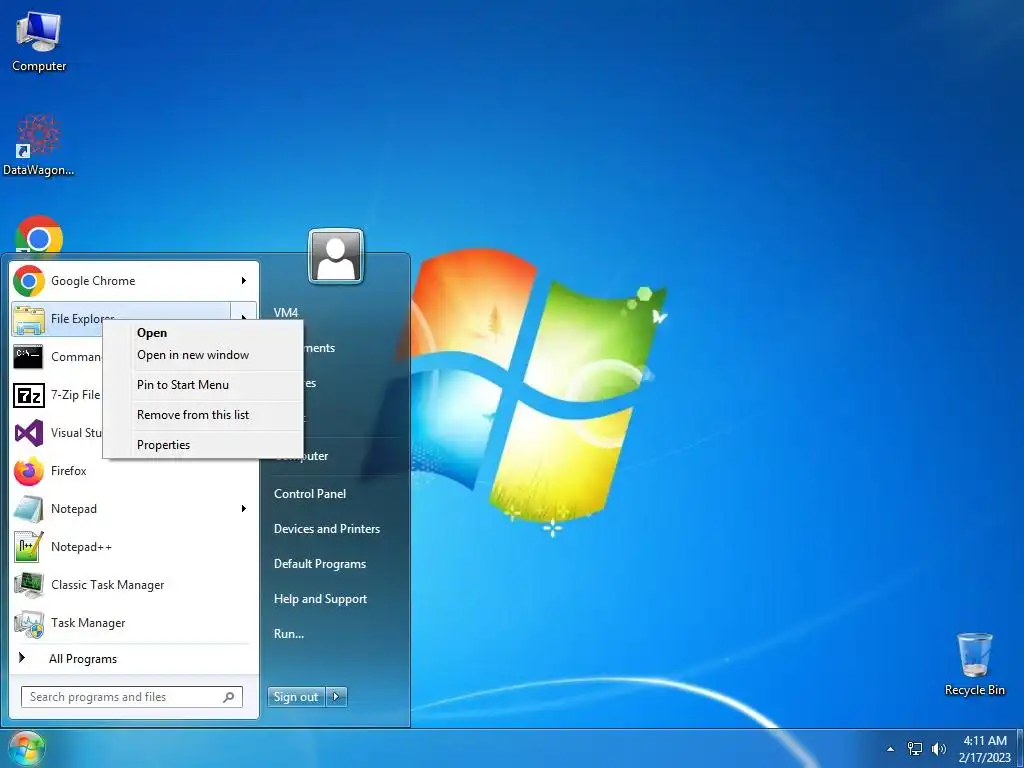This screenshot has width=1024, height=768.
Task: Open the VM4 user folder link
Action: tap(286, 313)
